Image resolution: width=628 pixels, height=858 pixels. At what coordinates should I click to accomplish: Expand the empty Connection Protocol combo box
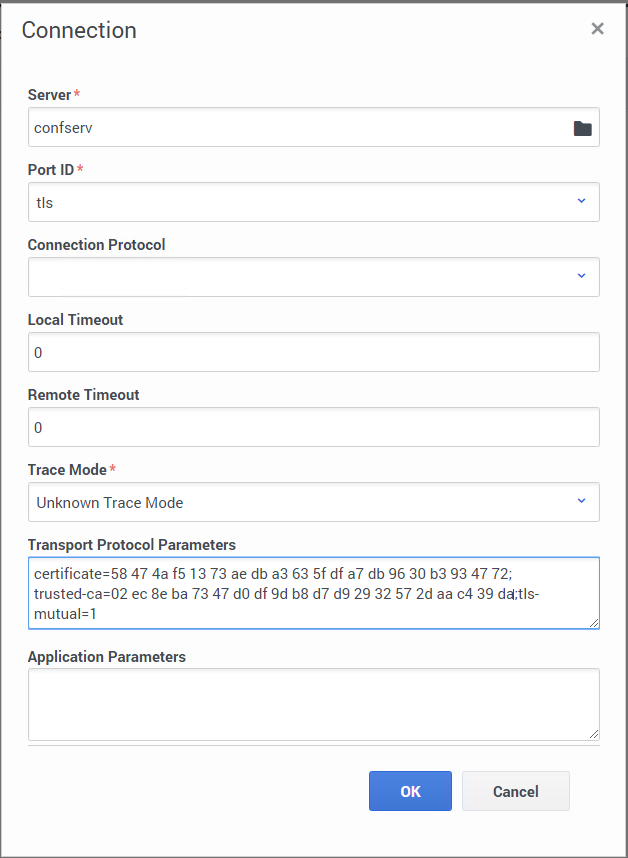coord(300,277)
